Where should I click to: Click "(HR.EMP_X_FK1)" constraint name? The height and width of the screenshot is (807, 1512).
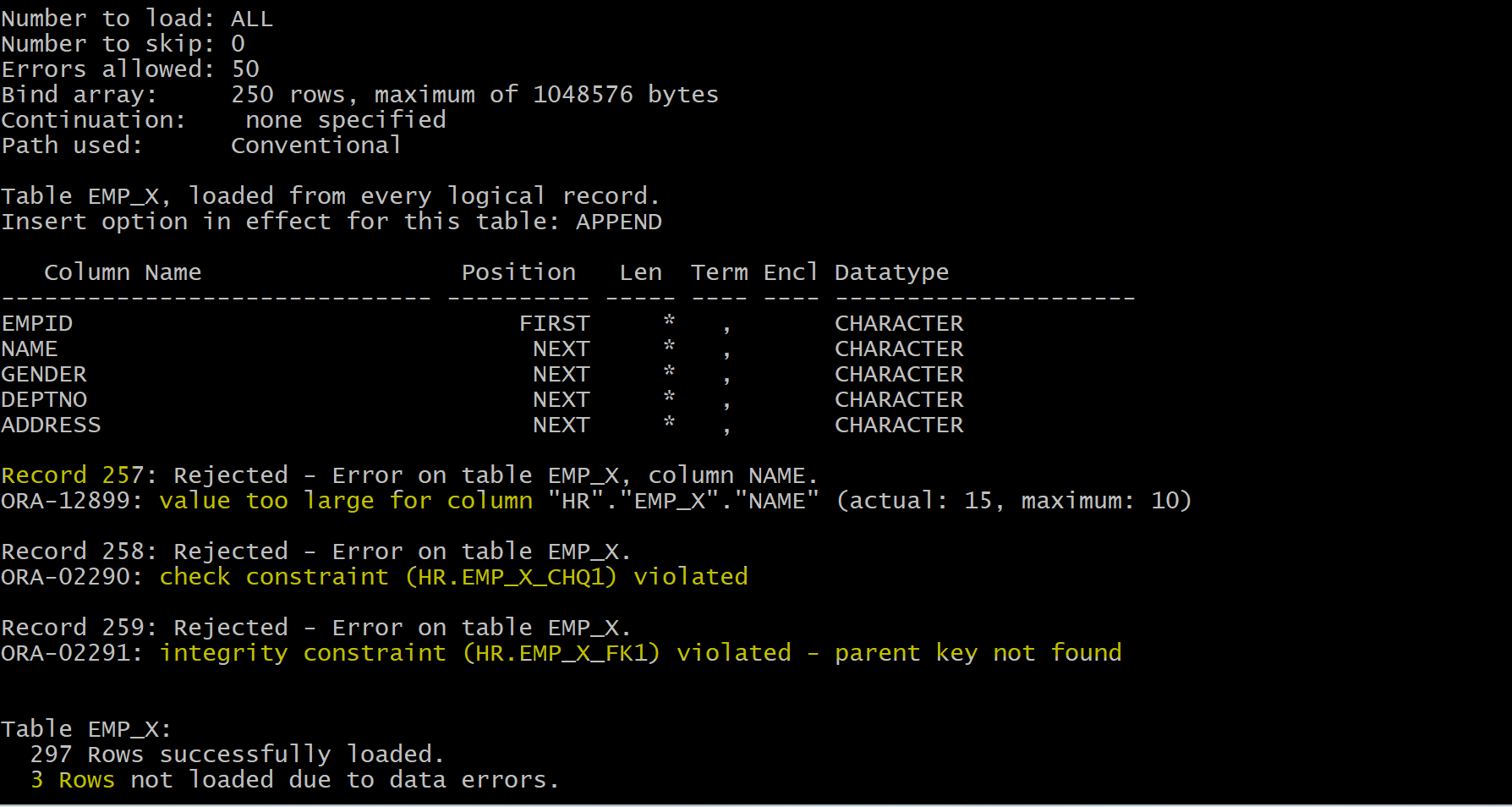point(562,653)
